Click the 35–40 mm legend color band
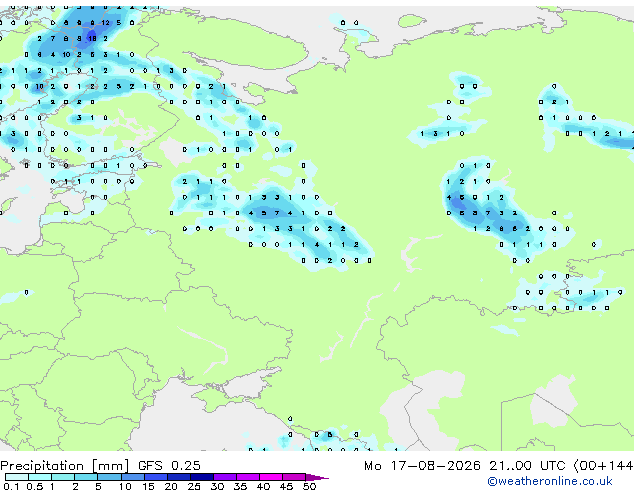The image size is (634, 490). [x=248, y=477]
